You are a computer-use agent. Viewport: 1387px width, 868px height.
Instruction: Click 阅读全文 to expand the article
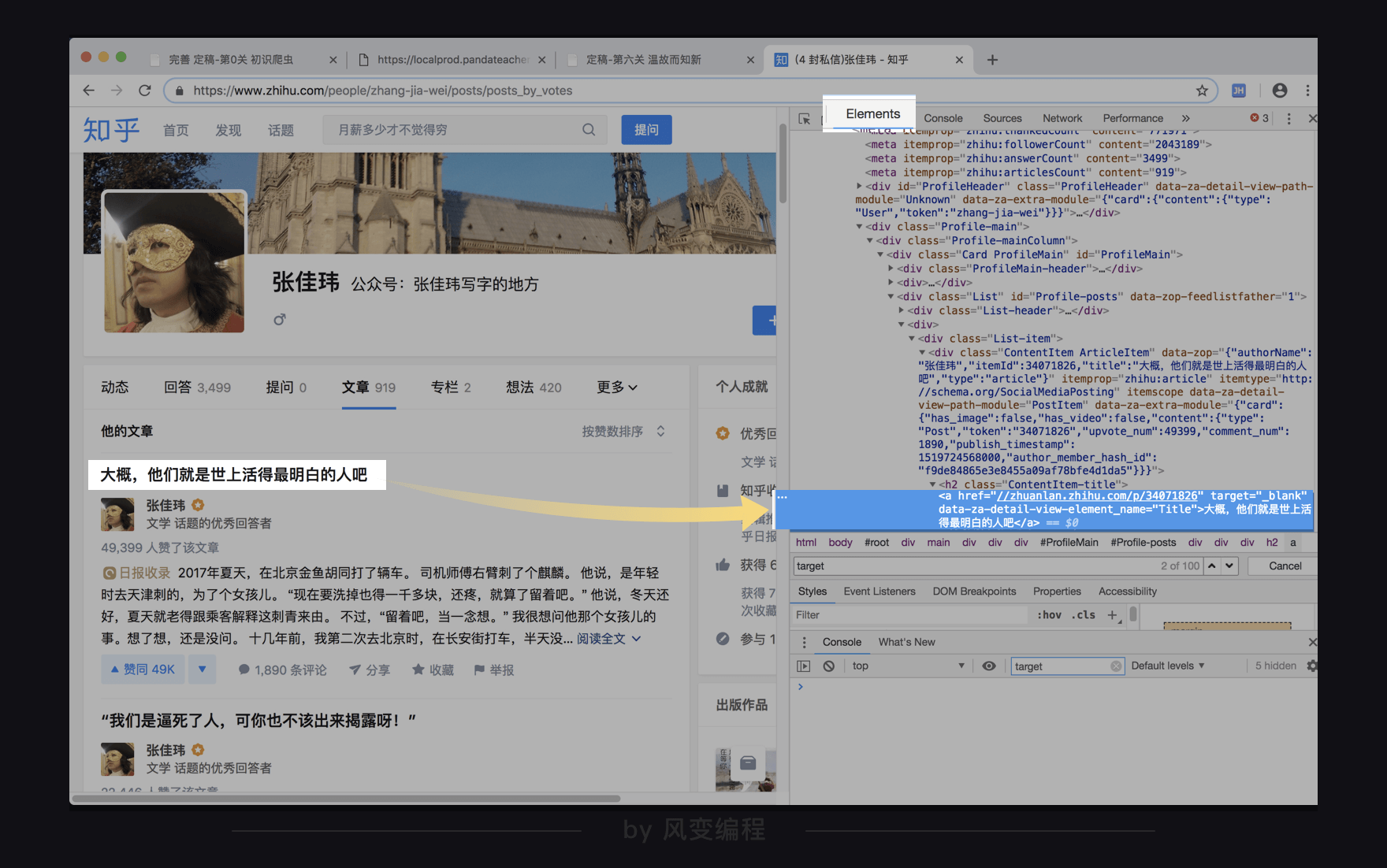coord(608,639)
